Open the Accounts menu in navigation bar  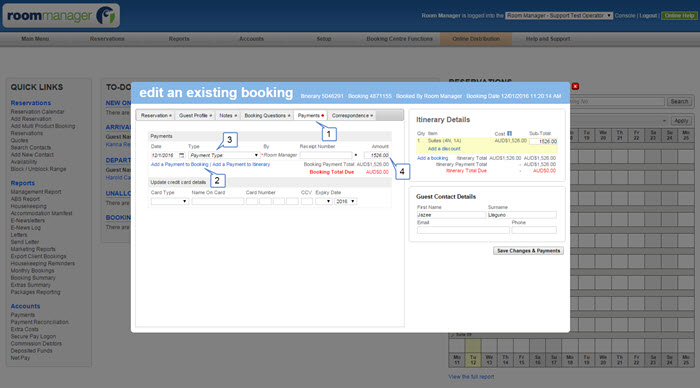coord(251,39)
